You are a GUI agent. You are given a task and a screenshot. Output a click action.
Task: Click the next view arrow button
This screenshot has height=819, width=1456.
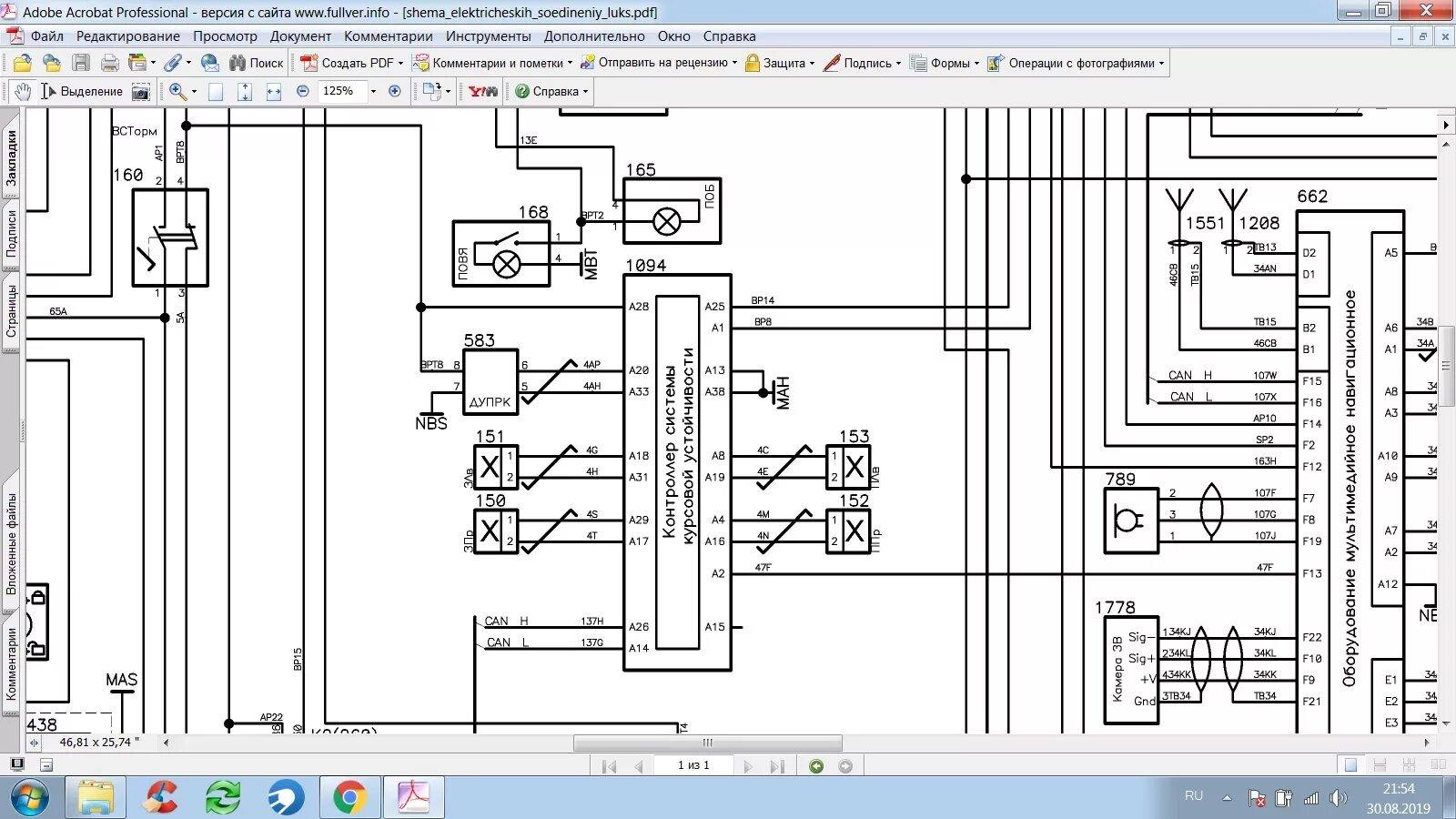pyautogui.click(x=845, y=766)
